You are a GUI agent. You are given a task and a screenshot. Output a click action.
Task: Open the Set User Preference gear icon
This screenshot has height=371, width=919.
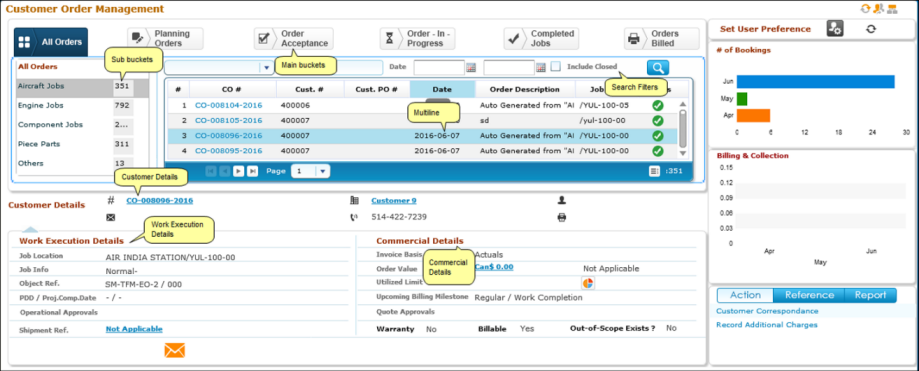click(835, 29)
